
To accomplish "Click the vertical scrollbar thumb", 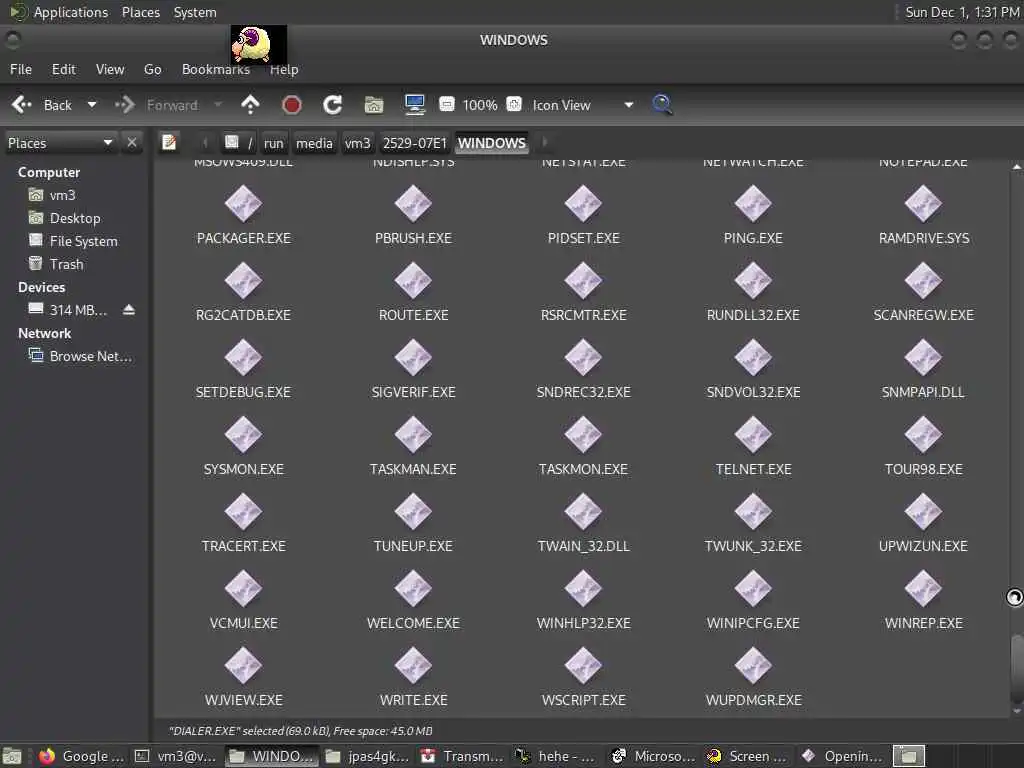I will pyautogui.click(x=1016, y=666).
